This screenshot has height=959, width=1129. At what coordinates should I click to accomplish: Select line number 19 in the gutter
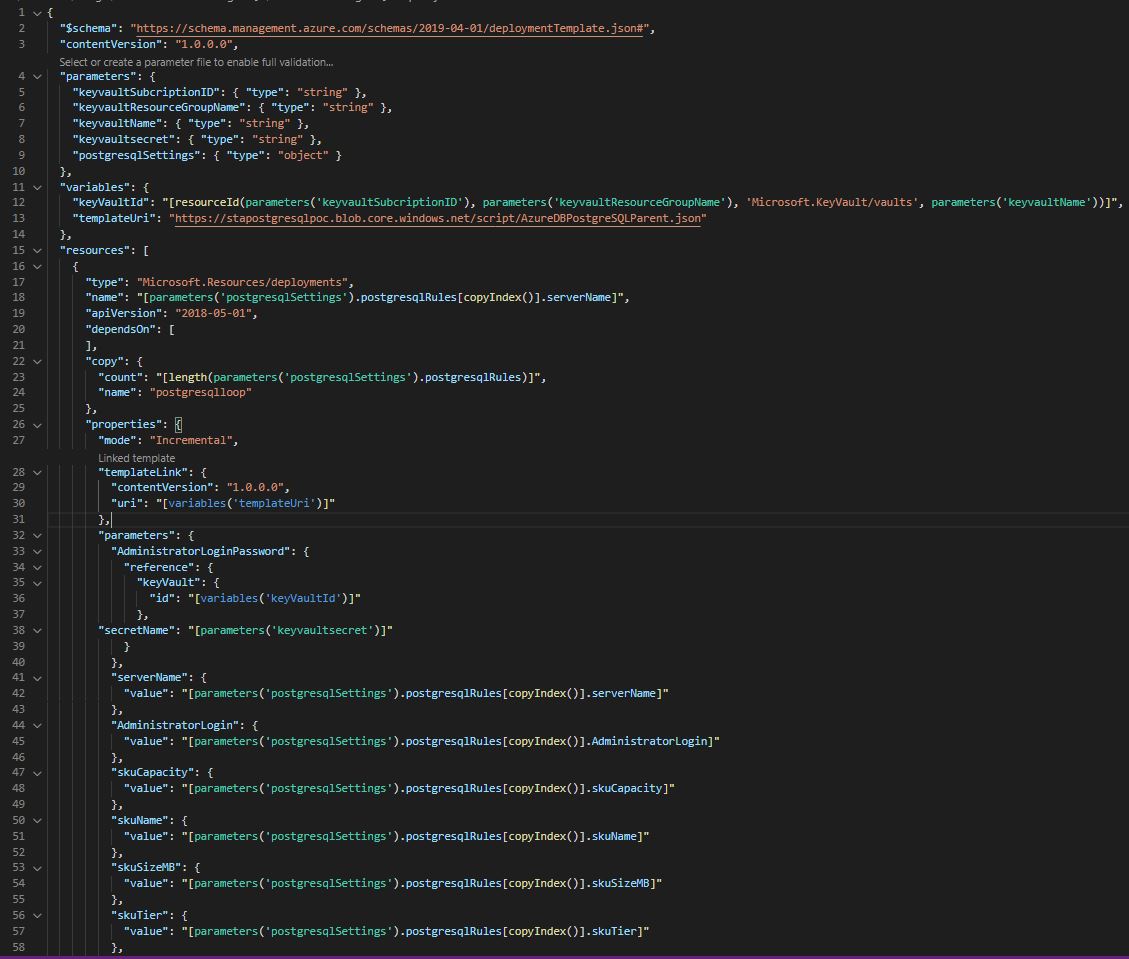(19, 313)
